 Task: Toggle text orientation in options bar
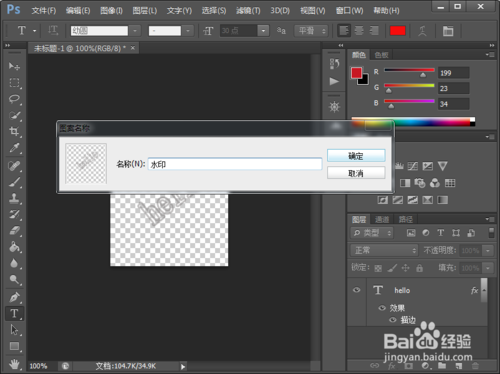tap(53, 31)
